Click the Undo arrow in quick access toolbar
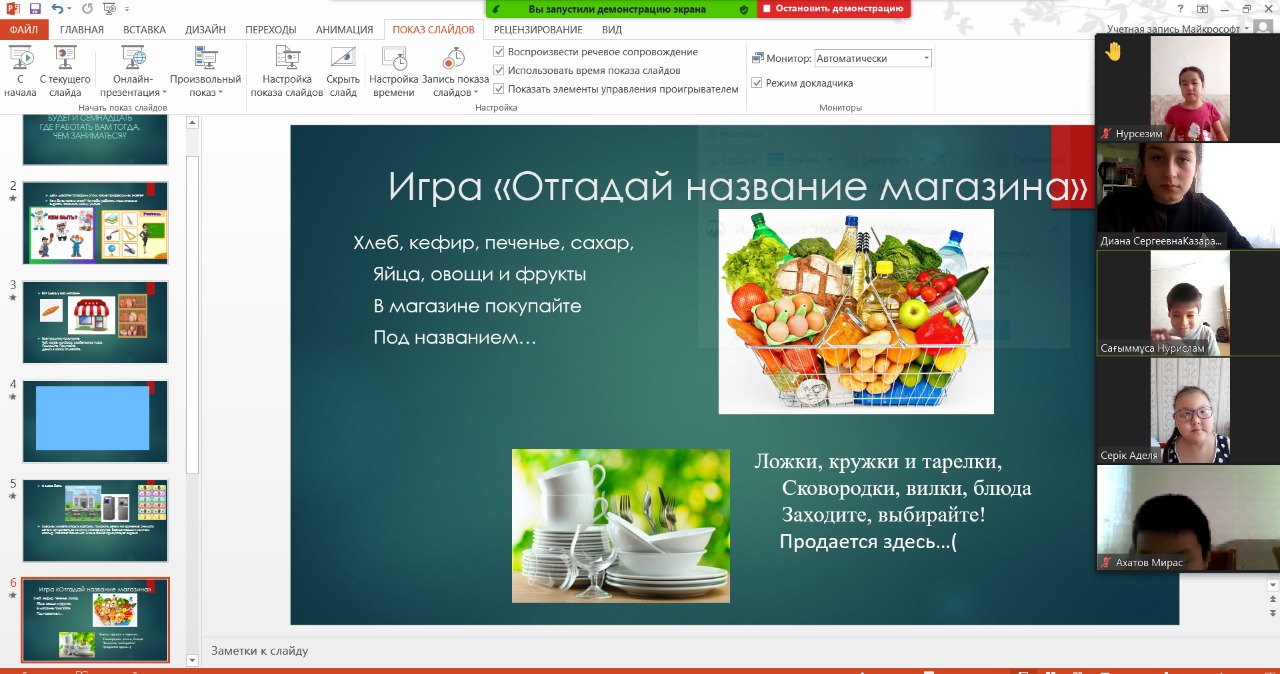Screen dimensions: 1280x674 56,8
